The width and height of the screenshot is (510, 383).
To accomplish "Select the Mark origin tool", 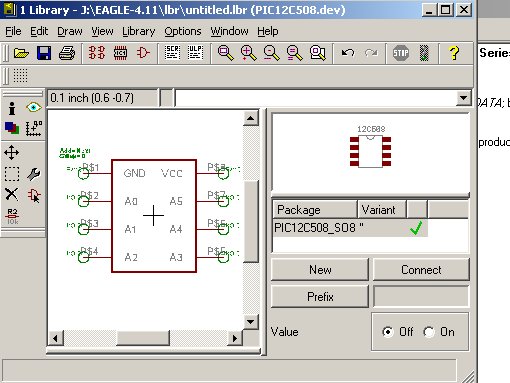I will pyautogui.click(x=34, y=128).
